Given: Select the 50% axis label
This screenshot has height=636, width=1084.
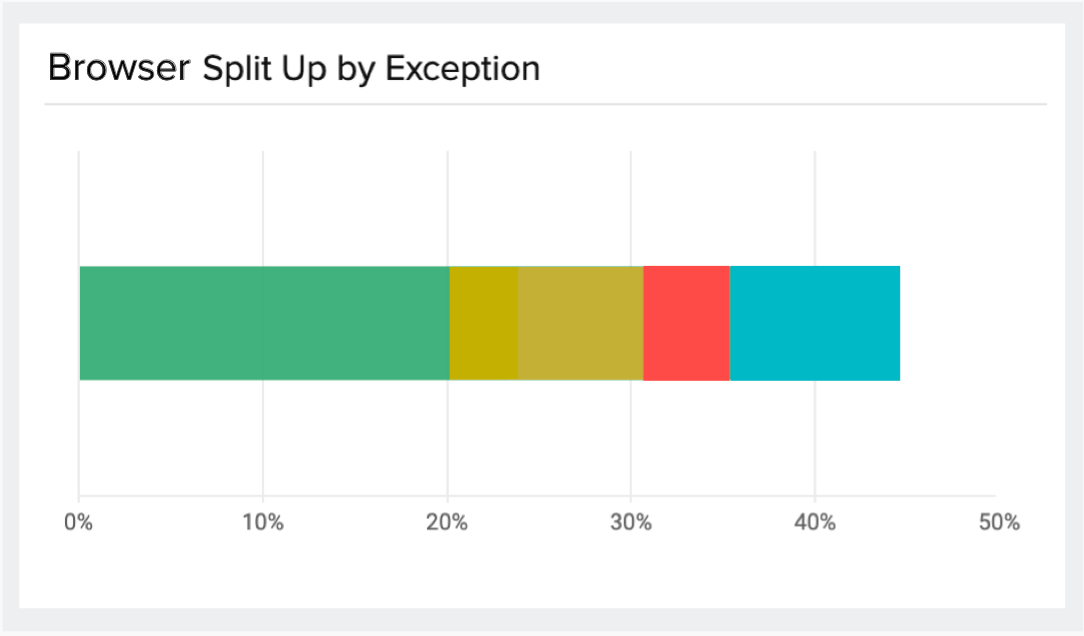Looking at the screenshot, I should pyautogui.click(x=999, y=523).
